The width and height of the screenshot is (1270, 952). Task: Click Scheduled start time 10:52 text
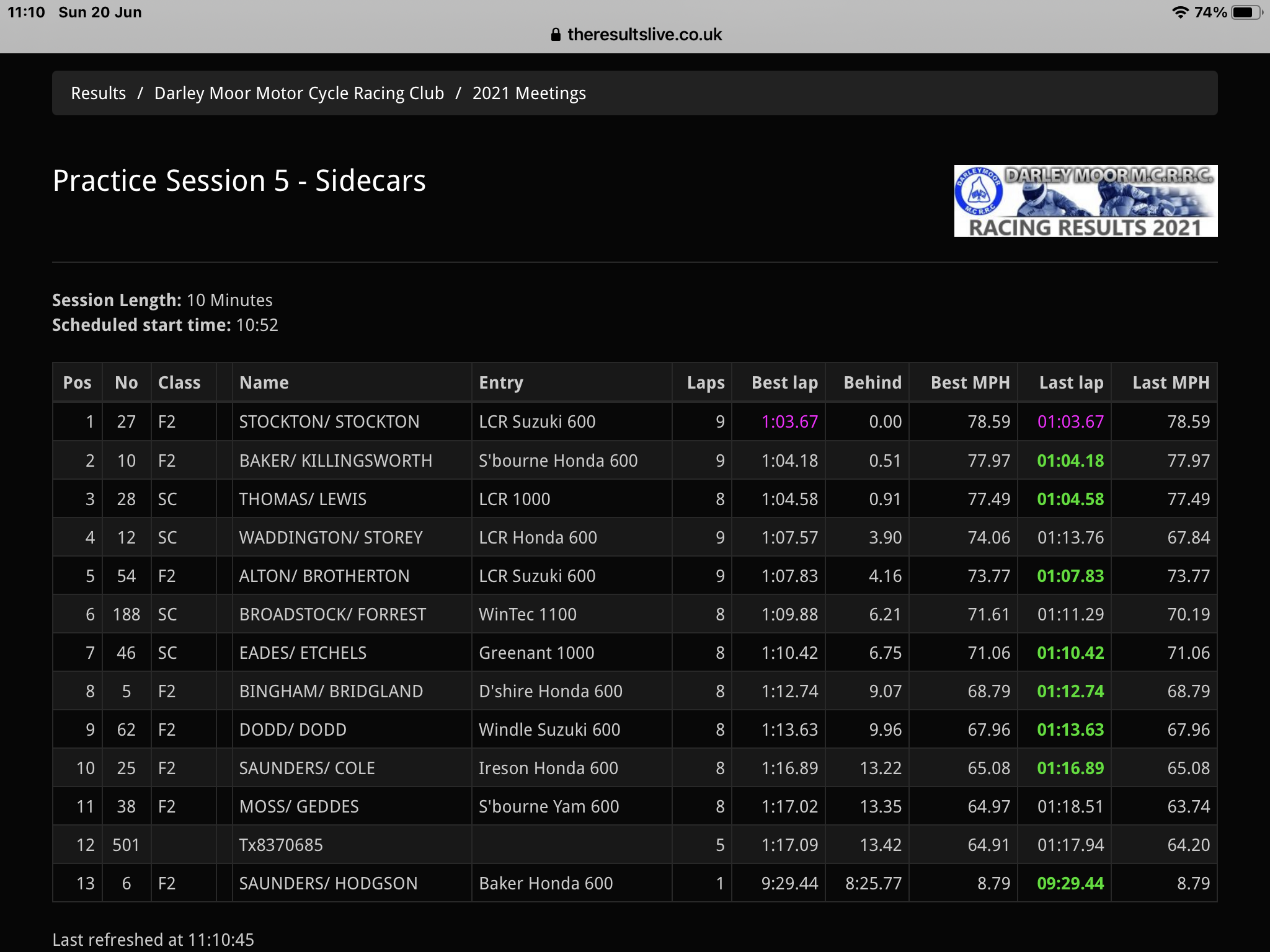[x=166, y=325]
